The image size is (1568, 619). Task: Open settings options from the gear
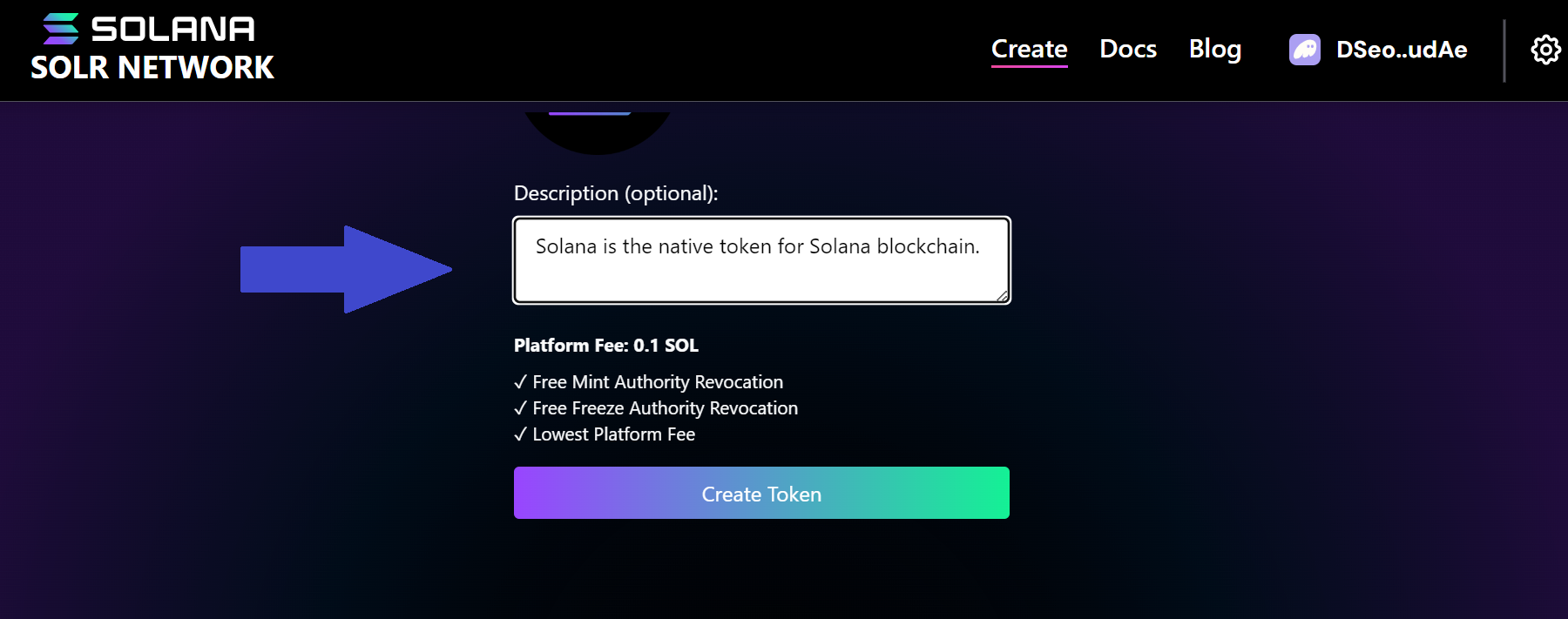click(x=1544, y=50)
